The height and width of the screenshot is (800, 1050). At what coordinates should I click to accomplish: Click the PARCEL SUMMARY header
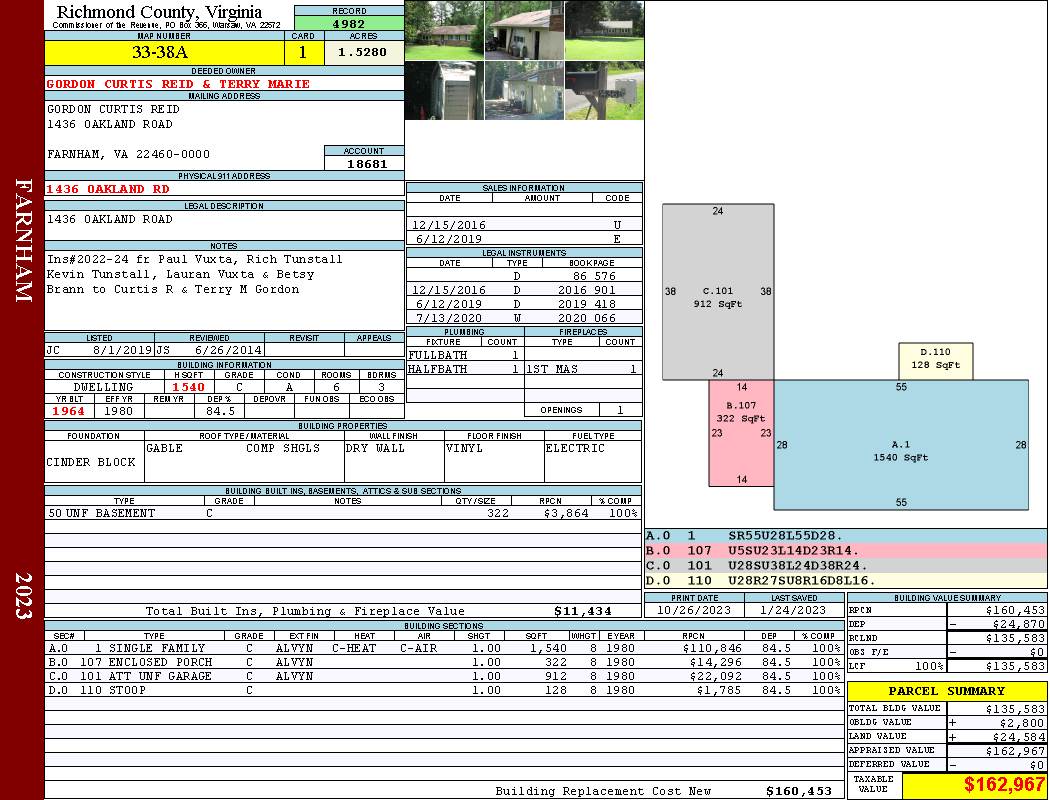[946, 691]
